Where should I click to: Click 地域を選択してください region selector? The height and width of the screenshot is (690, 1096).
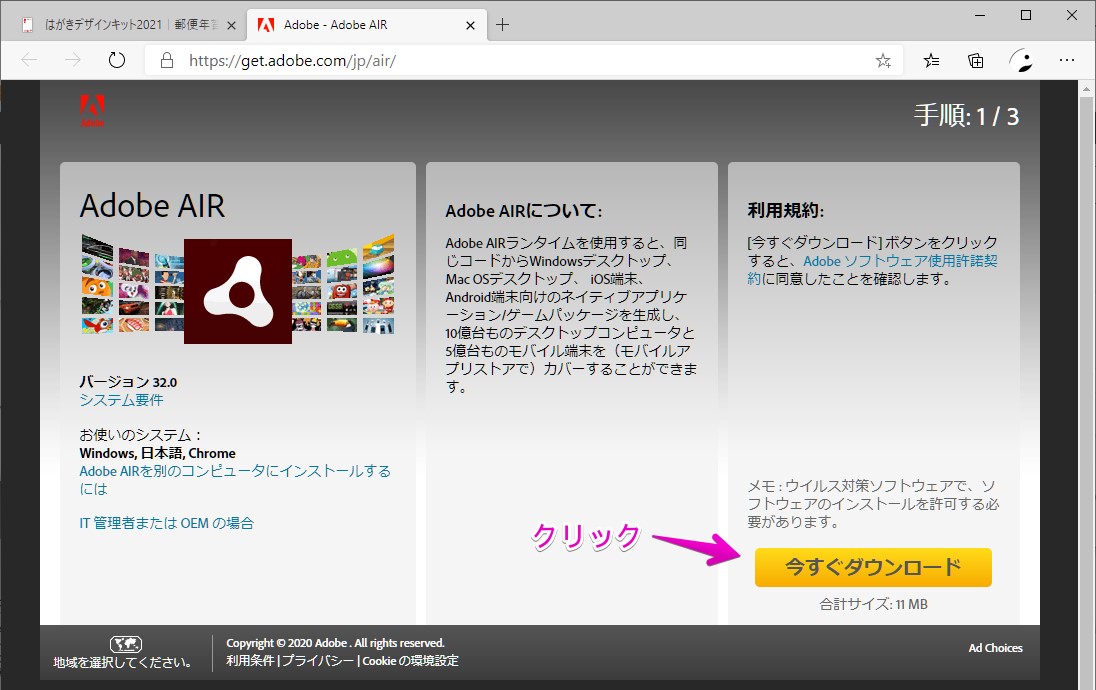123,662
